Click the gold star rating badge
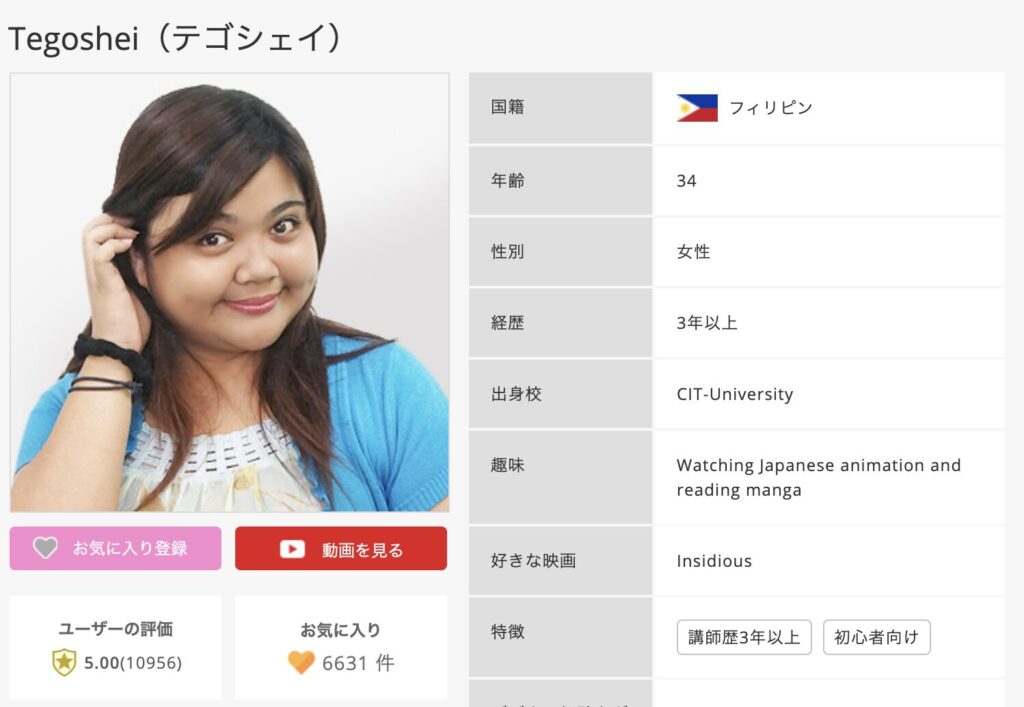 (64, 663)
